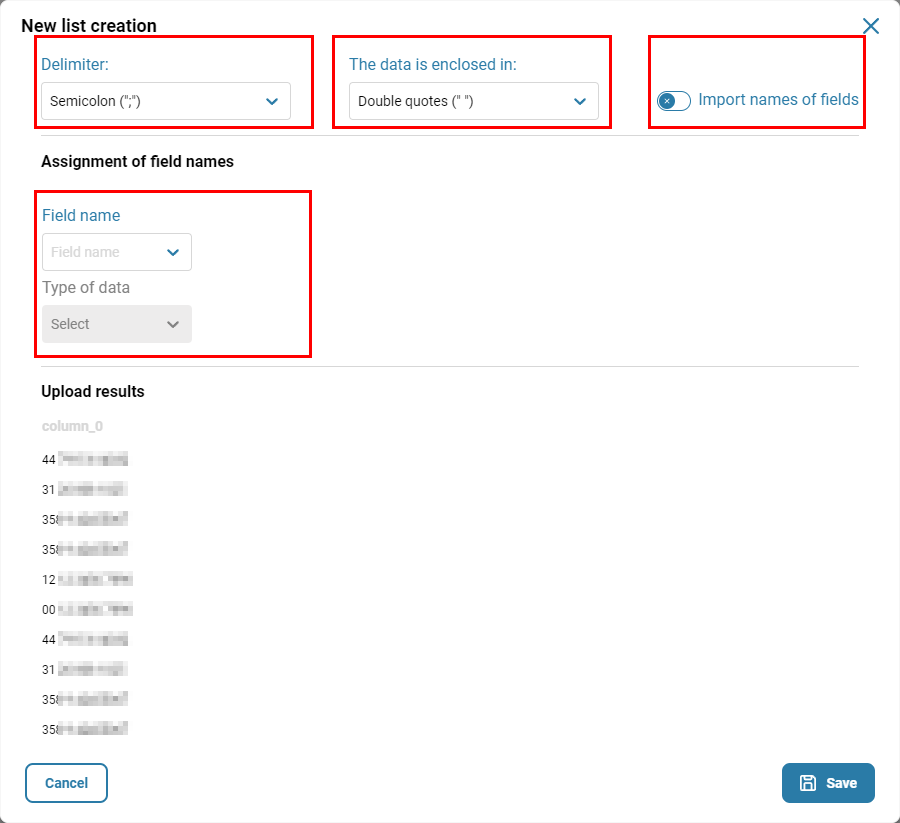Click the row starting with 12
Screen dimensions: 900x823
pyautogui.click(x=87, y=579)
